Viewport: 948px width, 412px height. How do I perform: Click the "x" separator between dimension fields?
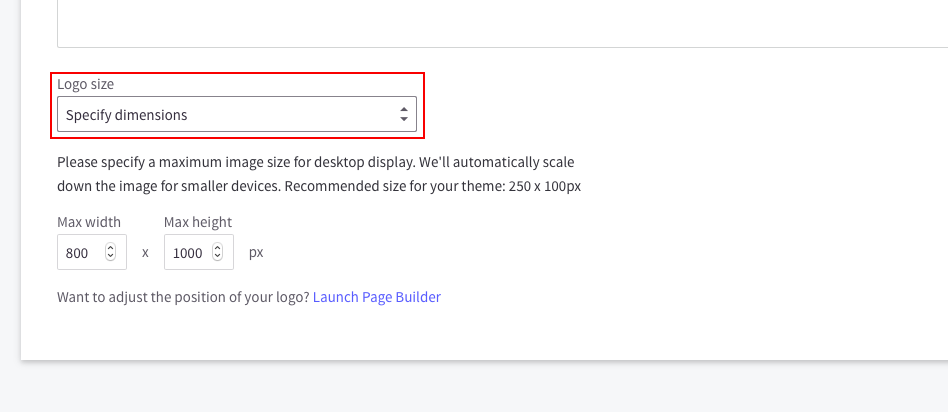click(x=145, y=253)
